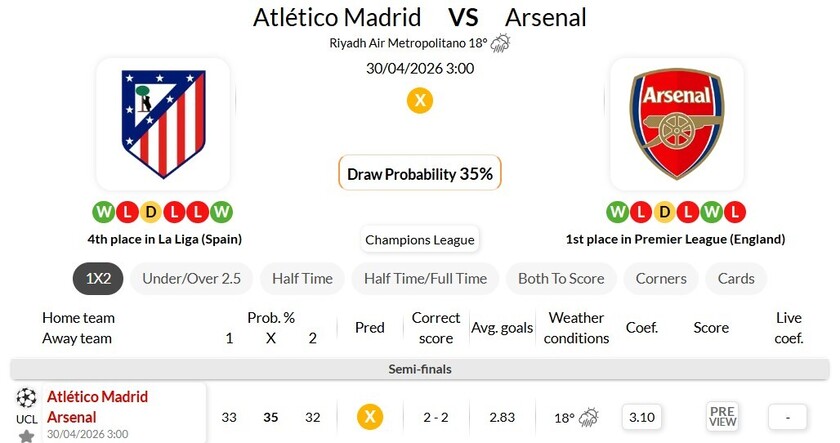Open the Atlético Madrid link in match row
The image size is (840, 443).
[97, 397]
